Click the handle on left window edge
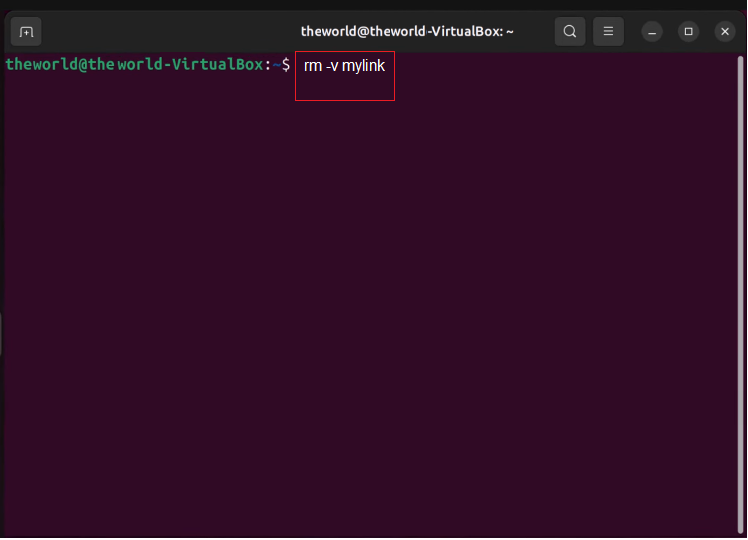748x540 pixels. point(2,334)
